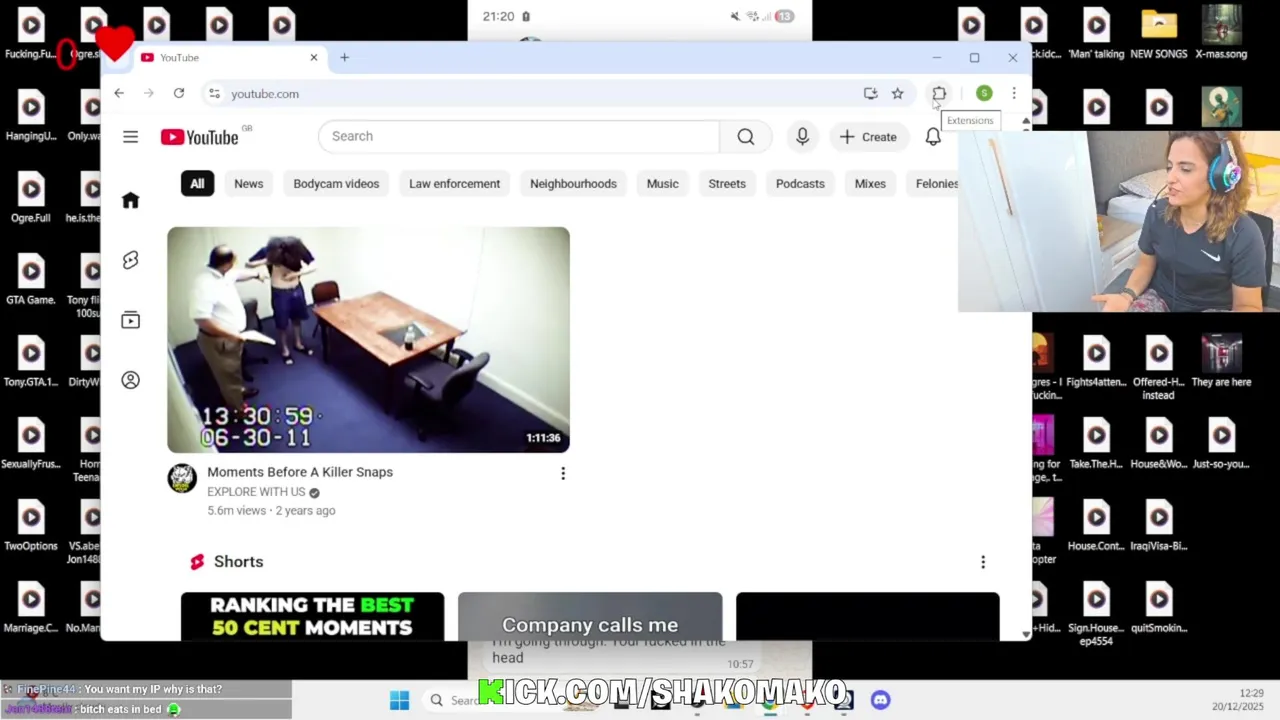Open the 'Man' talking desktop file
Screen dimensions: 1280x720
[1096, 34]
